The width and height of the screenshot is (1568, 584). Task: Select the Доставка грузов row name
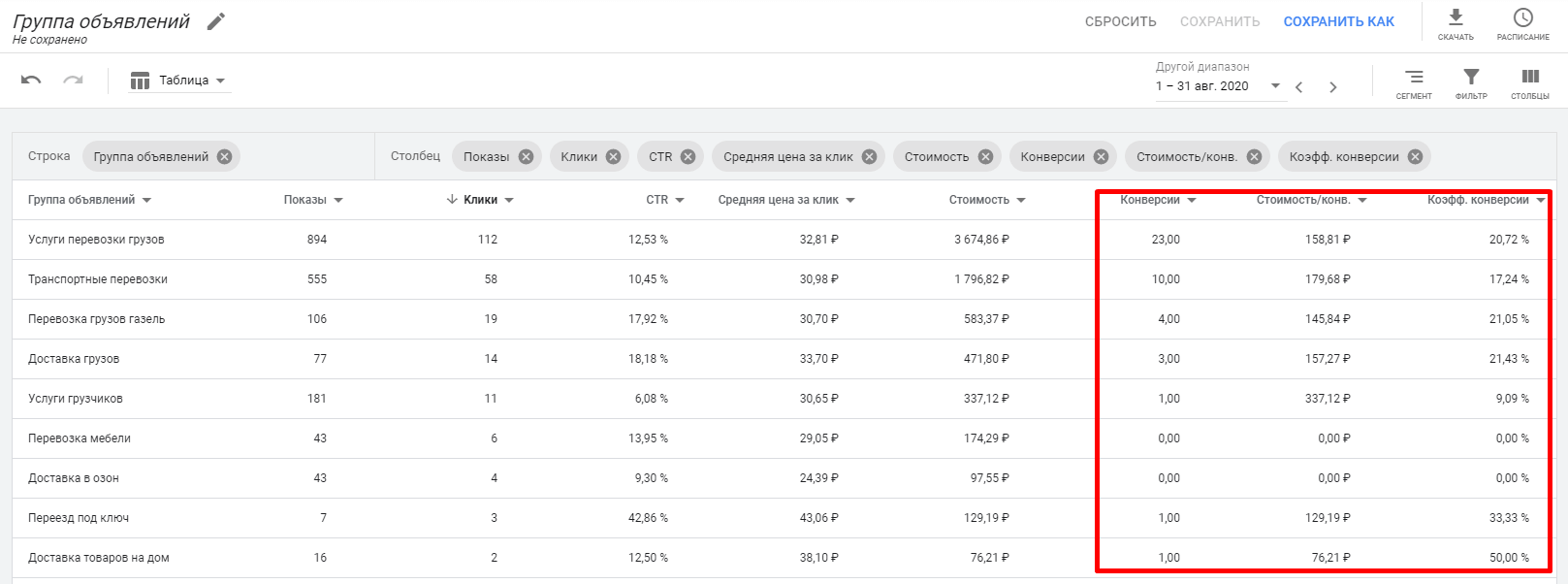[x=74, y=359]
